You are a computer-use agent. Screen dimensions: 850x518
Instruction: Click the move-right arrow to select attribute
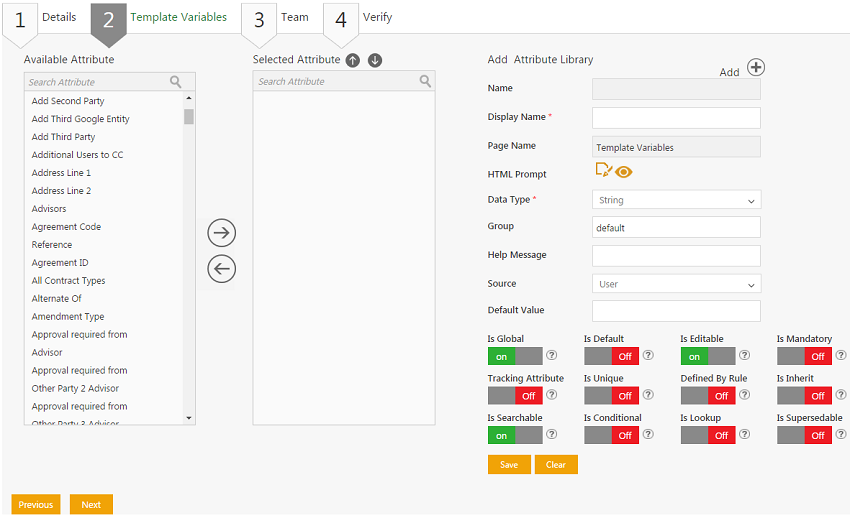(221, 233)
